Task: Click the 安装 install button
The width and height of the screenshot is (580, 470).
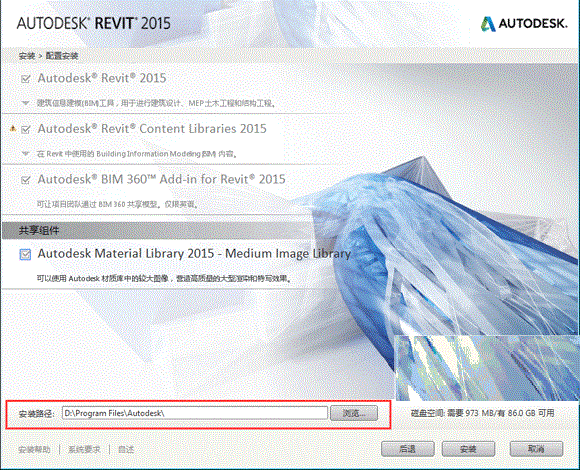Action: (x=468, y=449)
